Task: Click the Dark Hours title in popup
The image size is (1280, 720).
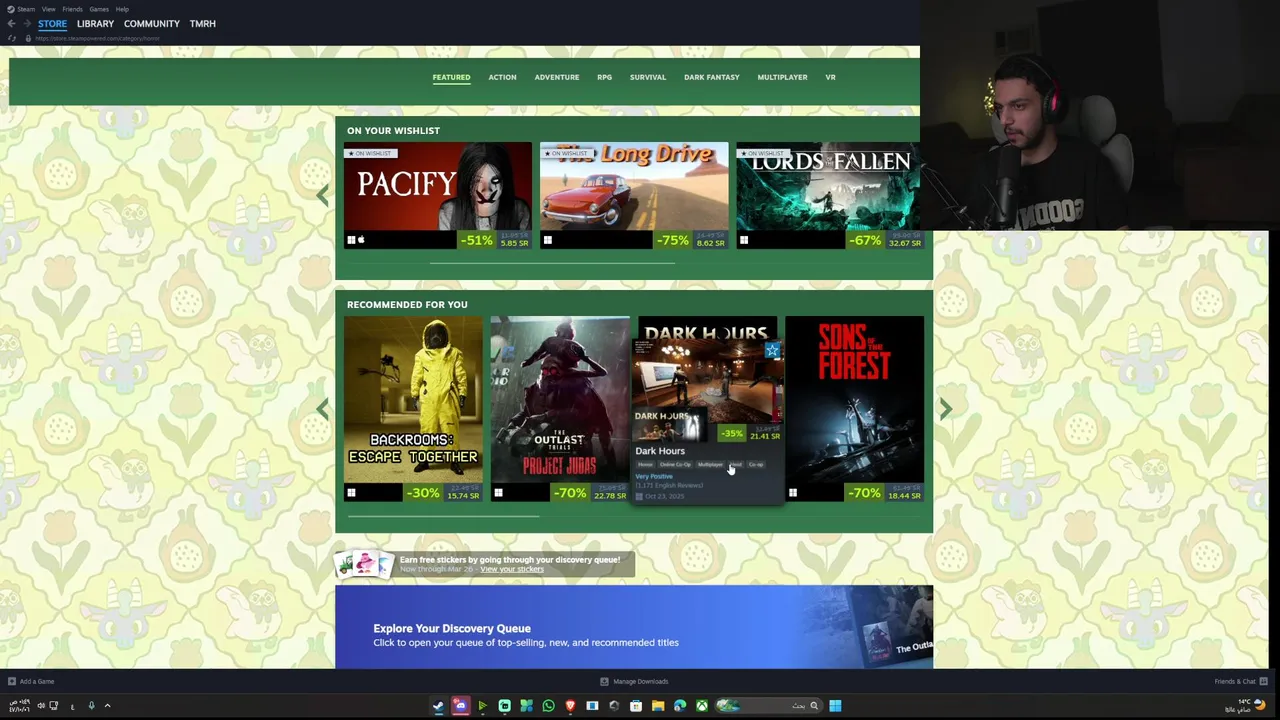Action: pyautogui.click(x=660, y=451)
